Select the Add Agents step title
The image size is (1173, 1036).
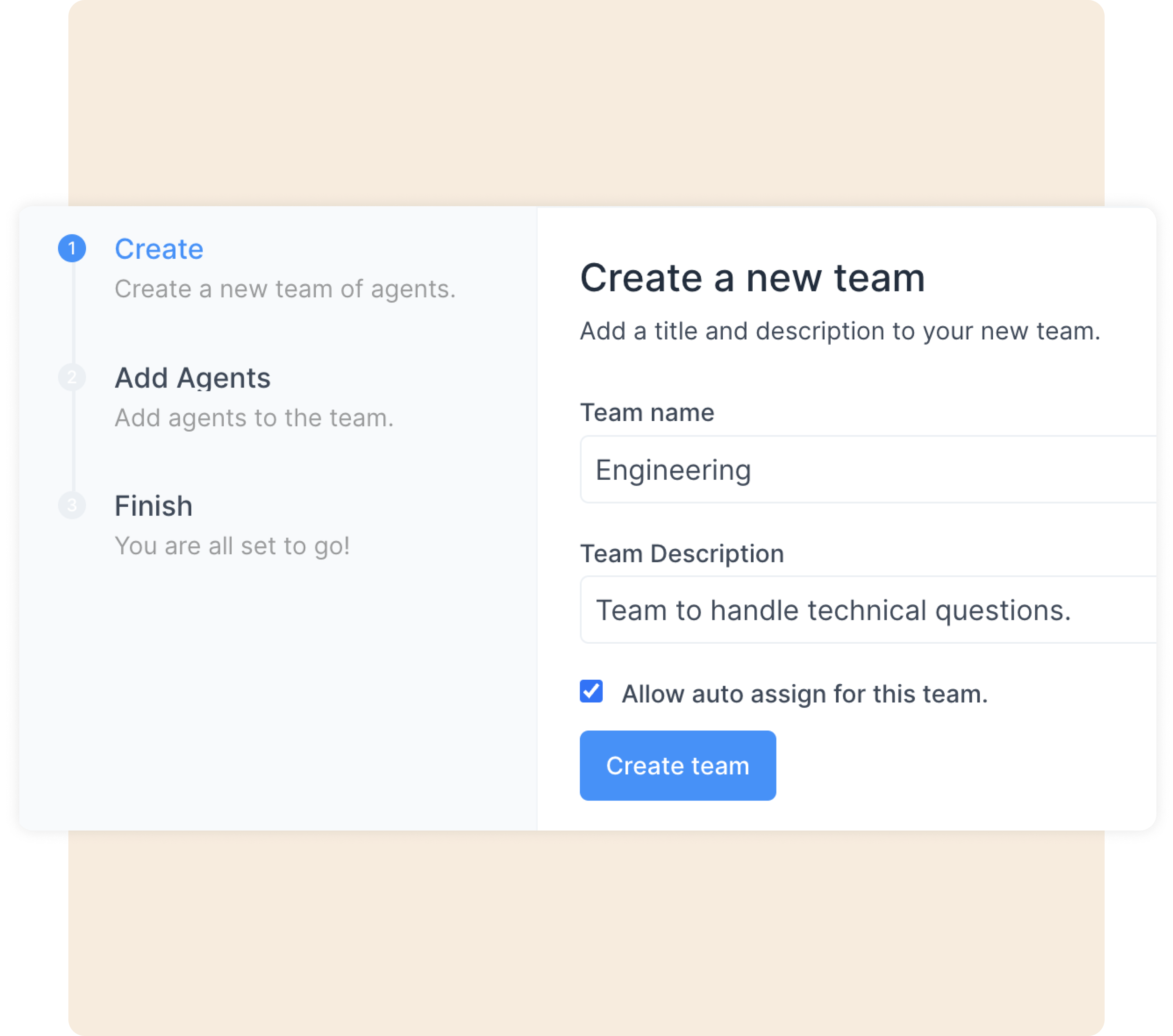(x=192, y=377)
